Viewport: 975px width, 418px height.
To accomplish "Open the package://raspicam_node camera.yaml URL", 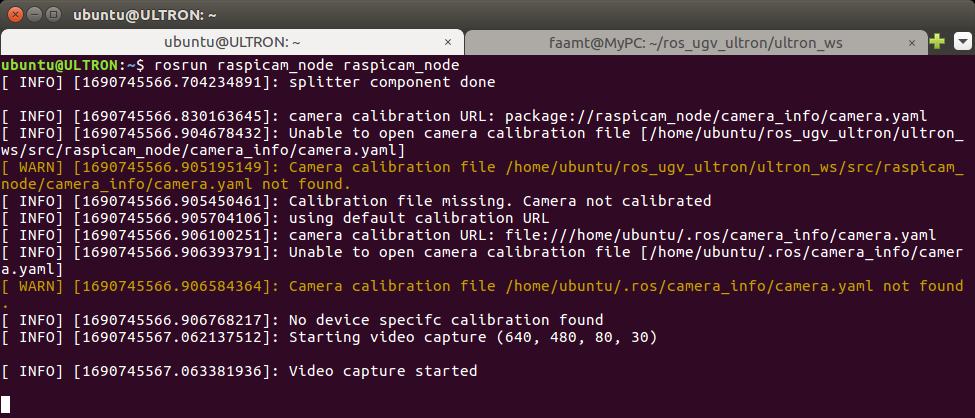I will click(x=716, y=116).
